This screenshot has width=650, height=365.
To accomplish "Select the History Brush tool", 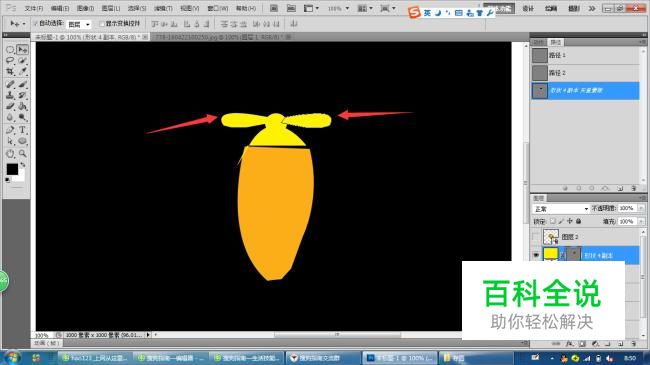I will (x=22, y=95).
